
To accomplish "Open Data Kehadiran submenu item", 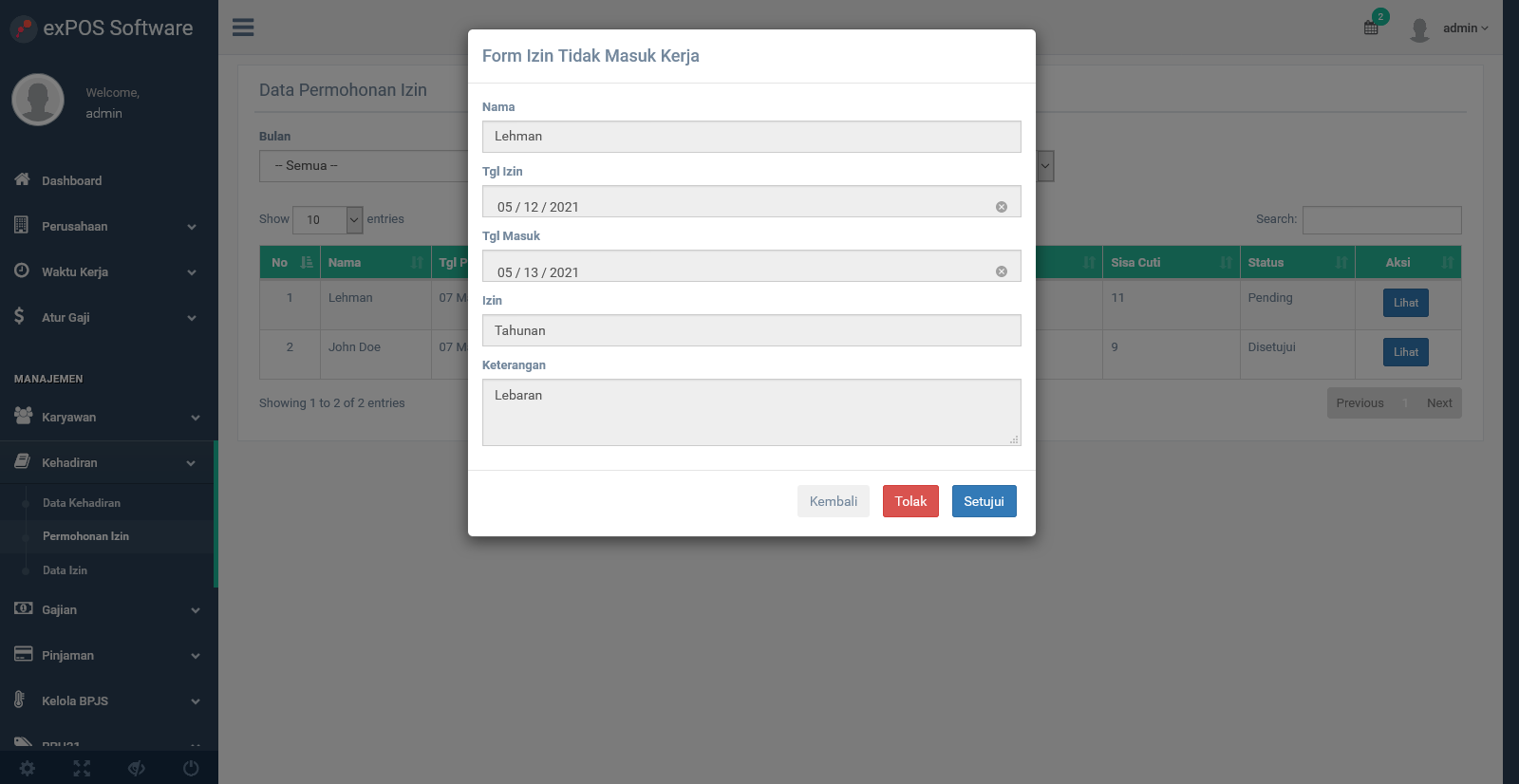I will (82, 503).
